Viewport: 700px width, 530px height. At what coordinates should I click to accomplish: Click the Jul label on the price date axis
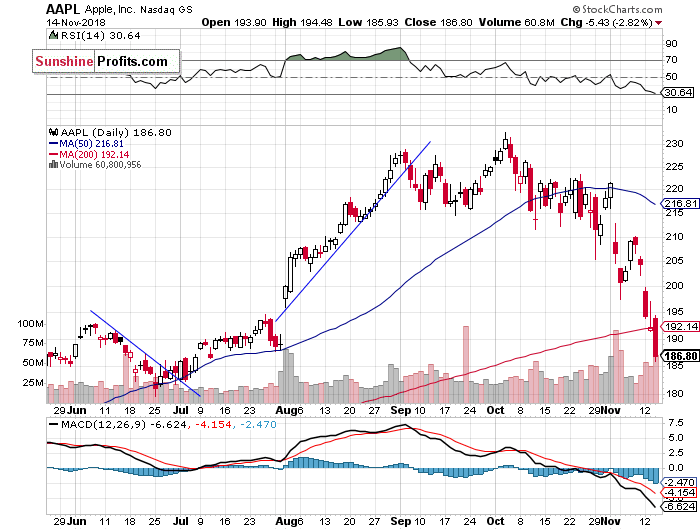point(181,410)
